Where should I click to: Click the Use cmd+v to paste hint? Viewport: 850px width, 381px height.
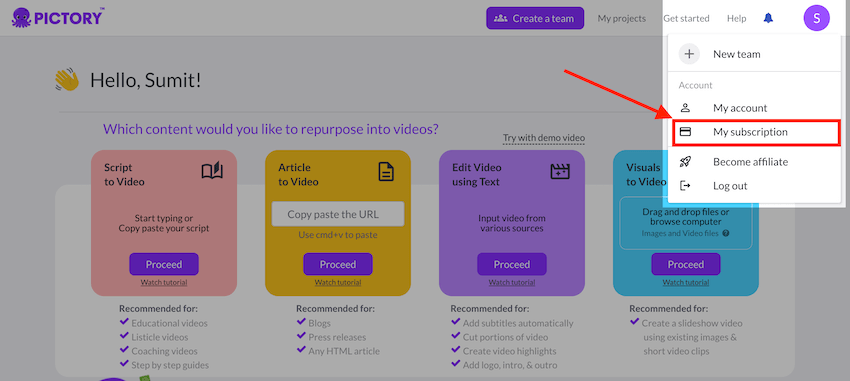[338, 235]
